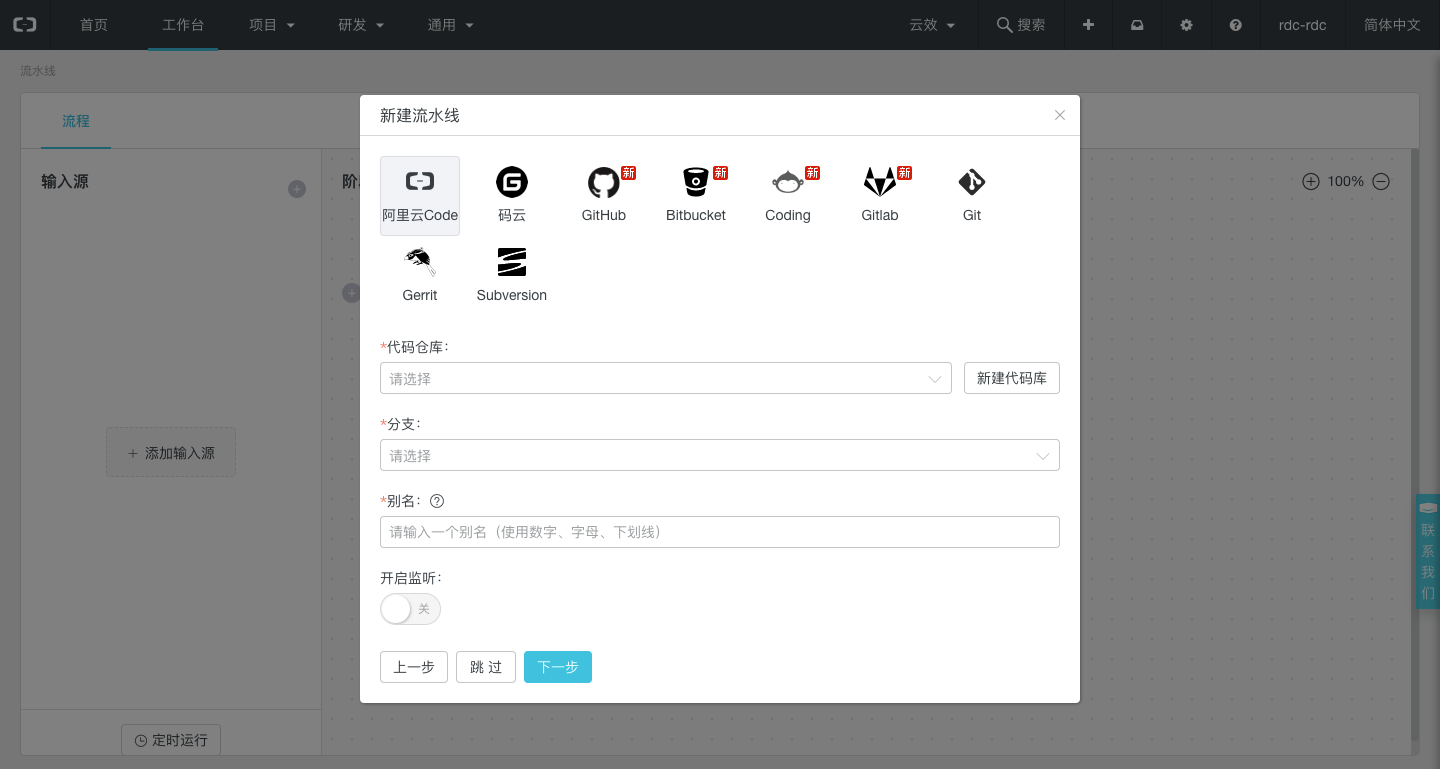Open the inbox icon in top bar
The height and width of the screenshot is (769, 1440).
coord(1137,25)
